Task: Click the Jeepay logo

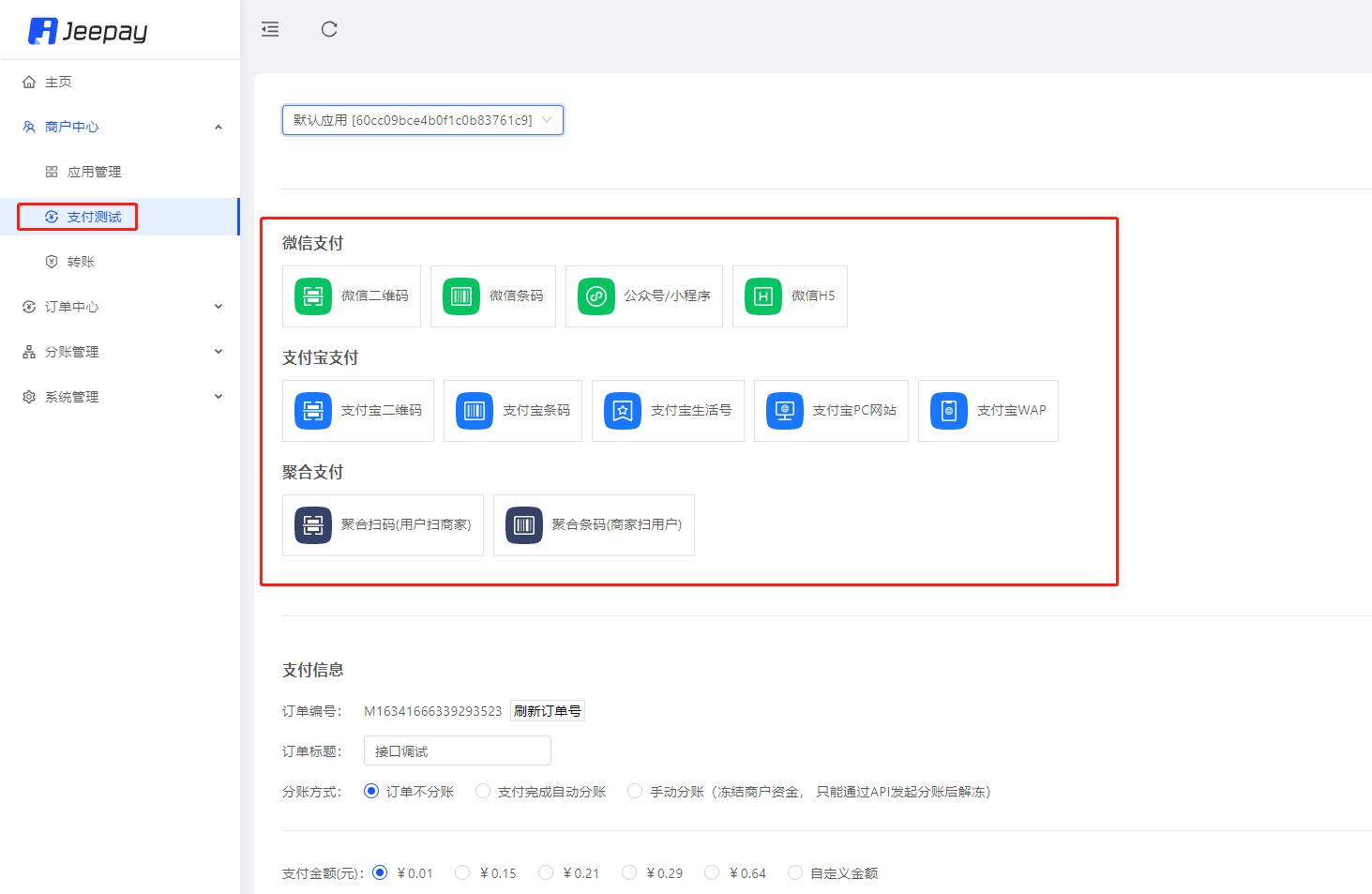Action: (88, 31)
